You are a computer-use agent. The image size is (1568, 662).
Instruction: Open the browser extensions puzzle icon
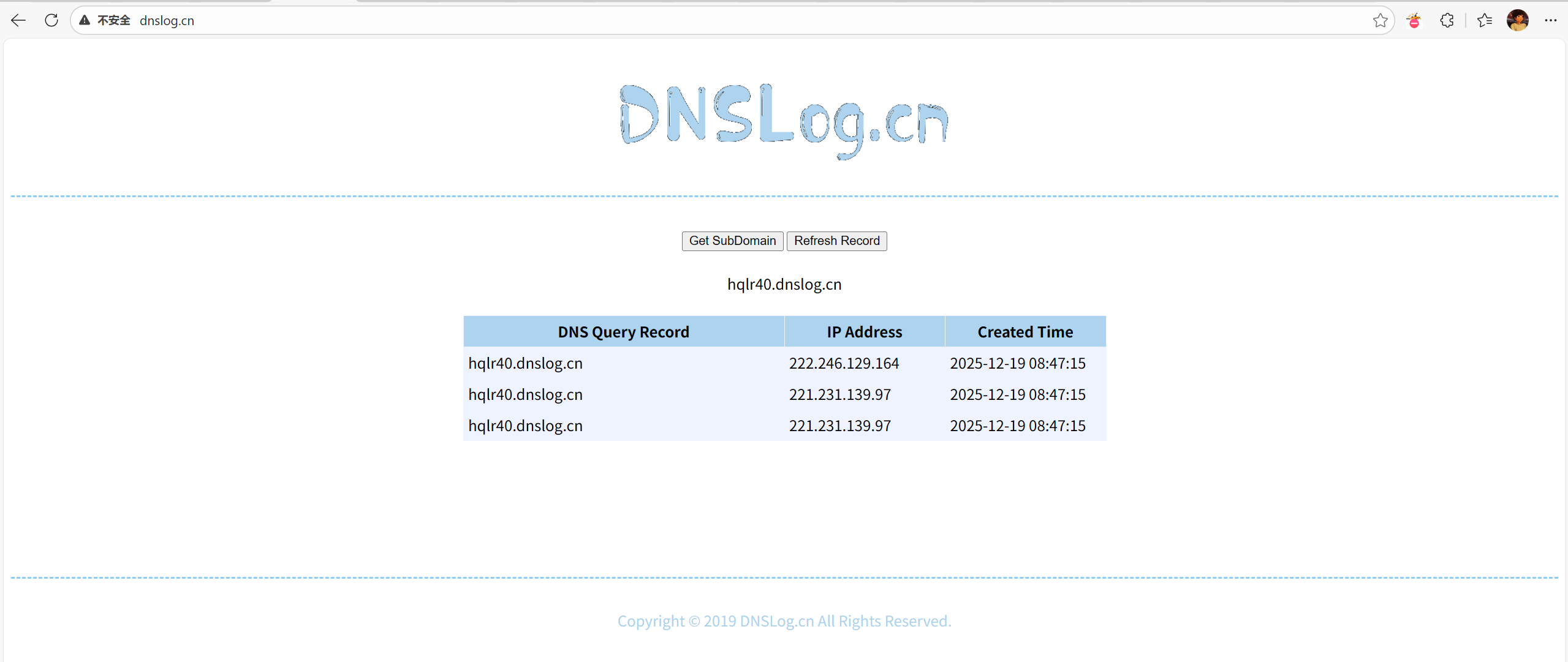(1447, 20)
